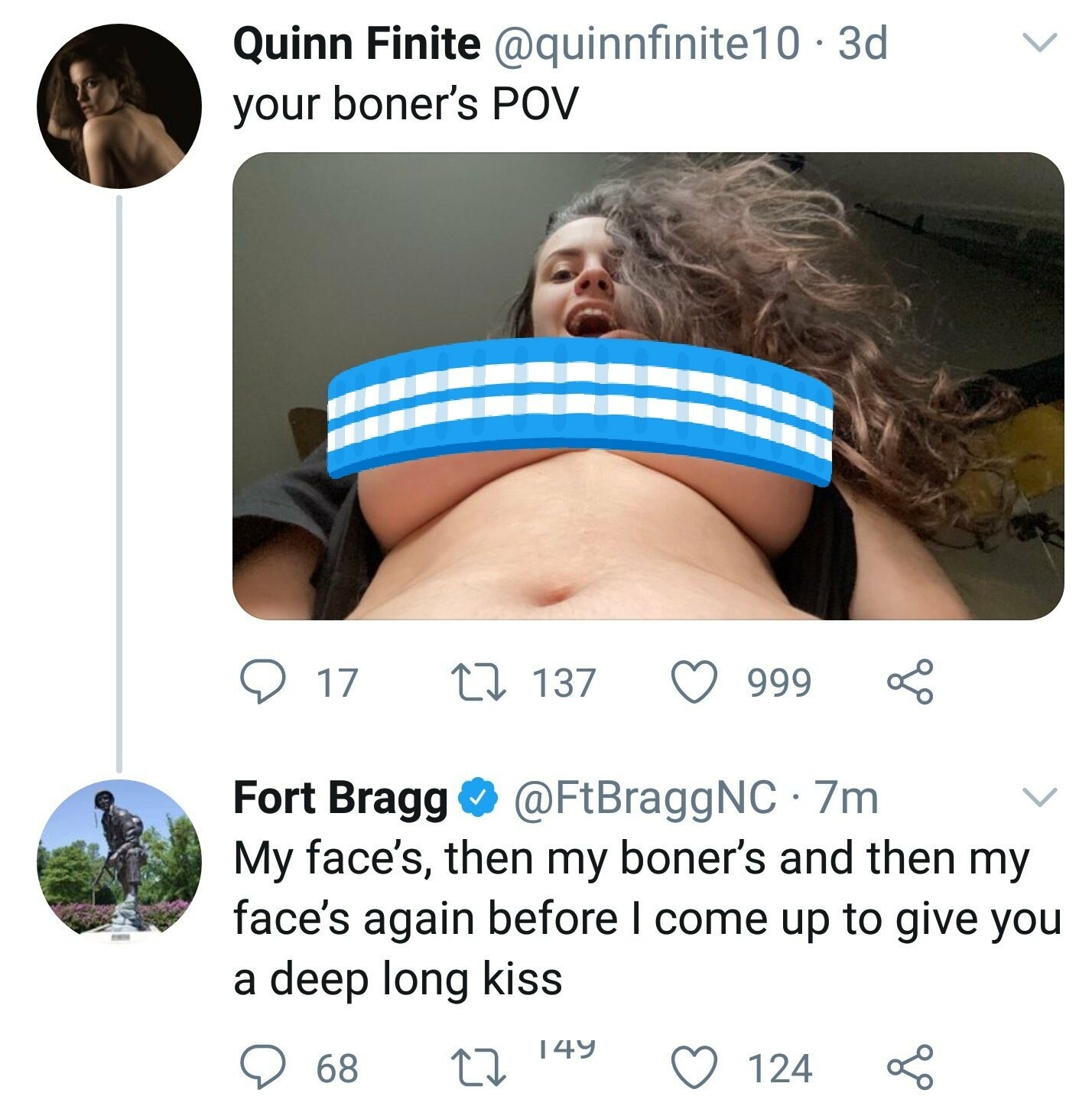Click the Fort Bragg verified badge
The width and height of the screenshot is (1092, 1119).
click(x=478, y=798)
